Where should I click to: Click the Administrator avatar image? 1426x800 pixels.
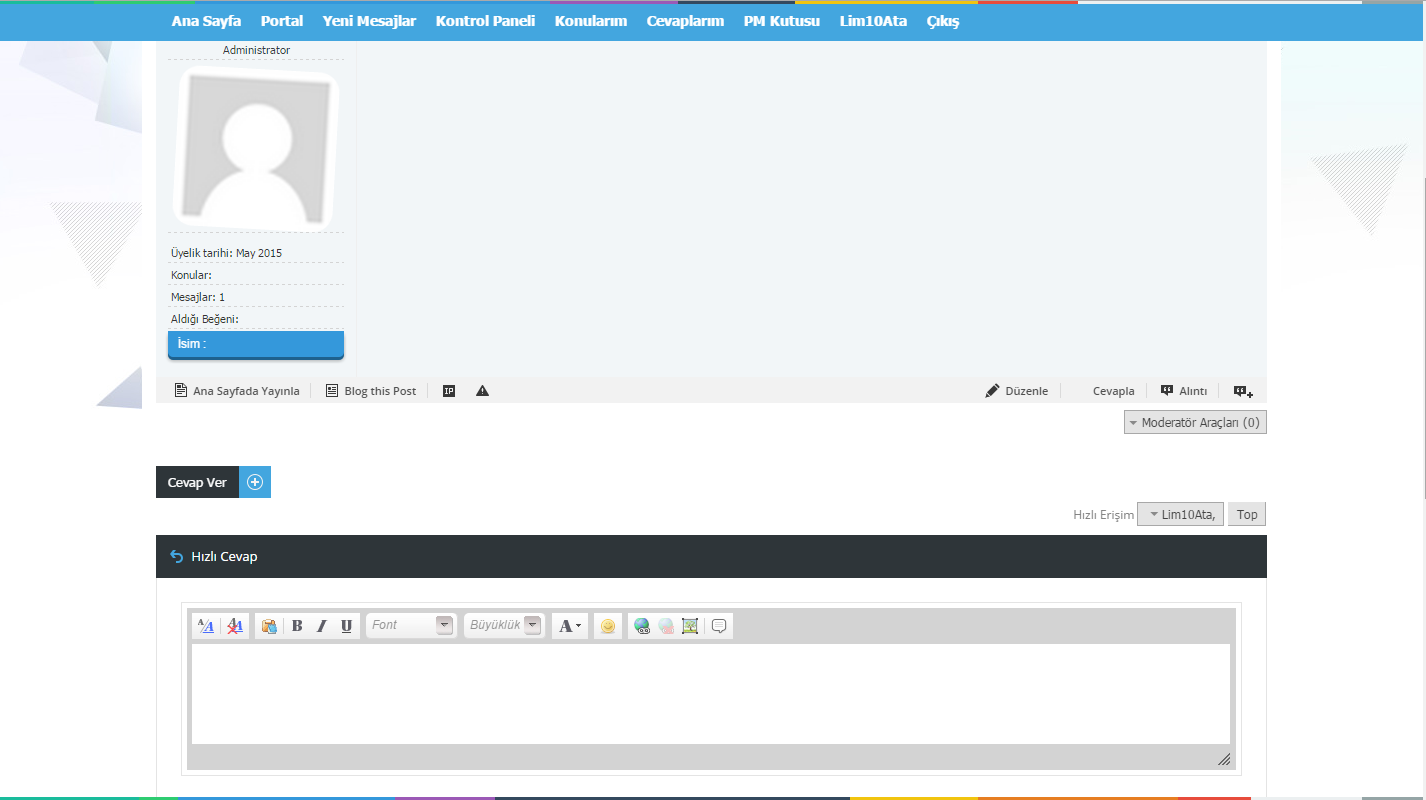point(256,150)
